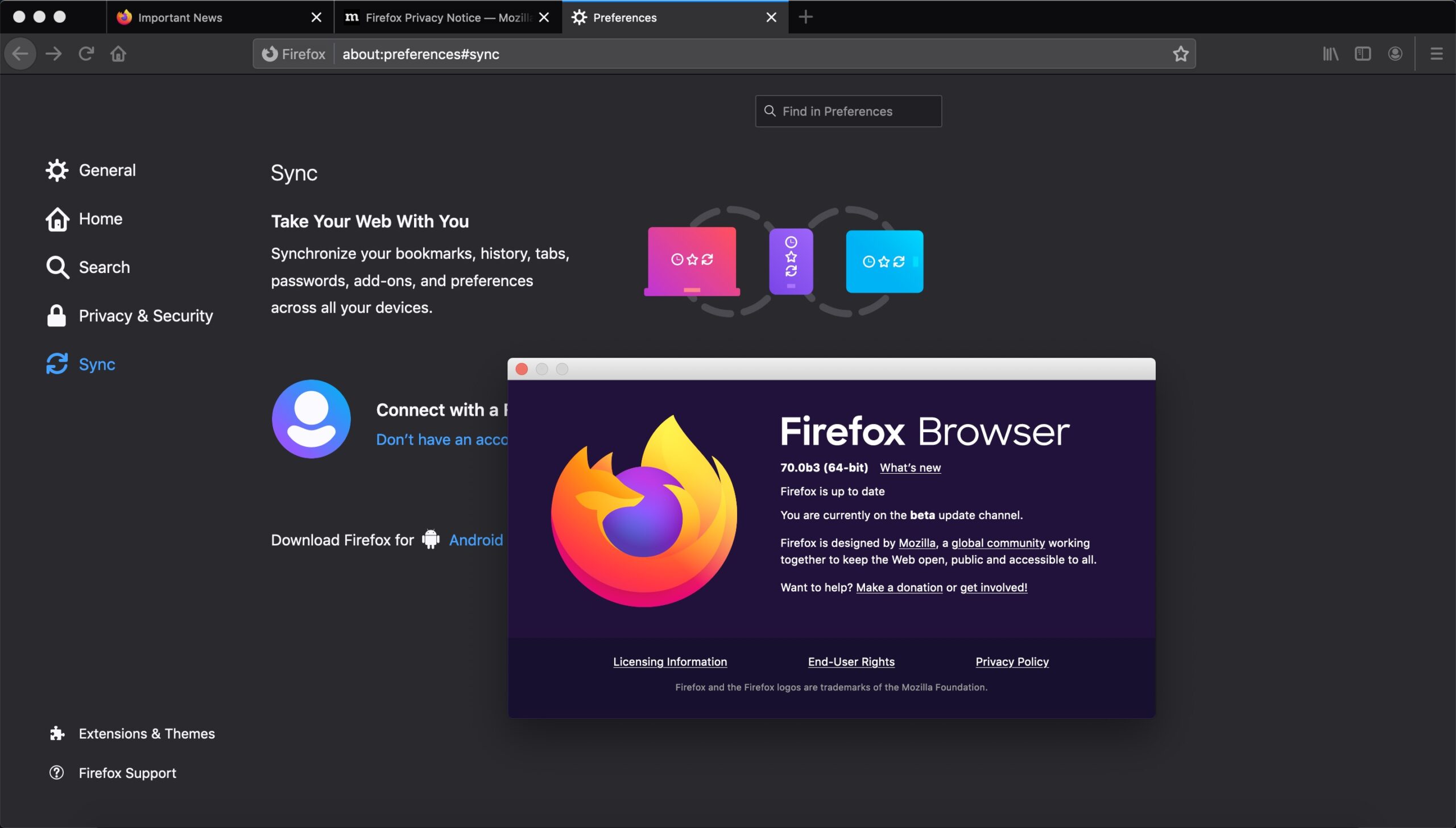Open Search preferences category
The height and width of the screenshot is (828, 1456).
point(88,267)
